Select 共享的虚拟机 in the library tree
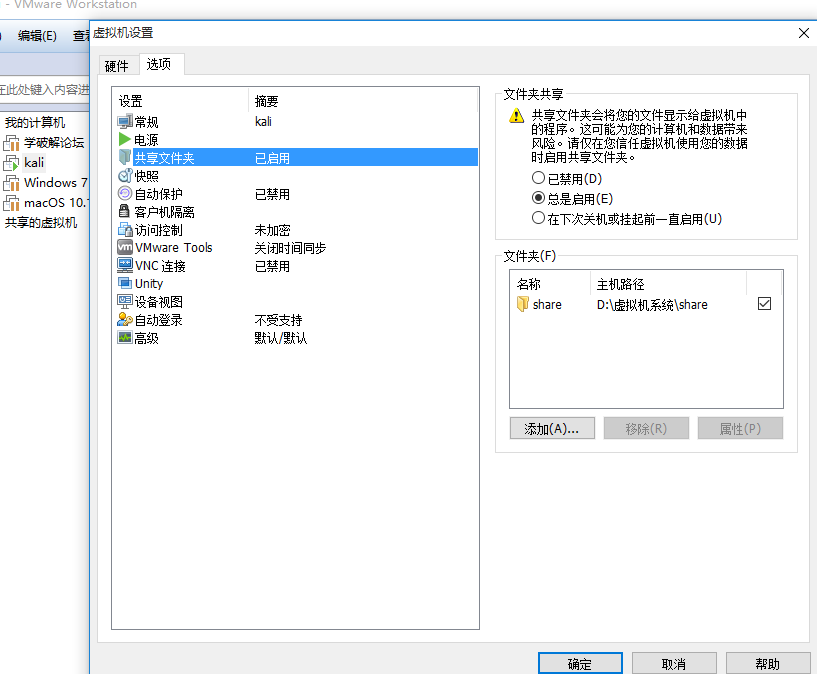 click(41, 223)
